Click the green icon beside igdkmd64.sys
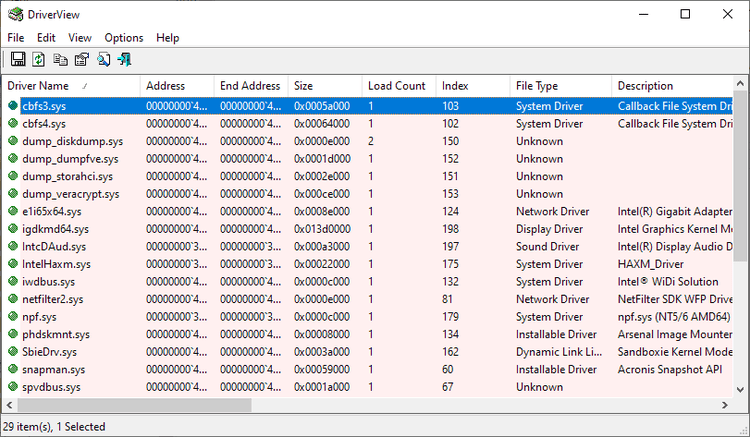Image resolution: width=750 pixels, height=437 pixels. 13,229
